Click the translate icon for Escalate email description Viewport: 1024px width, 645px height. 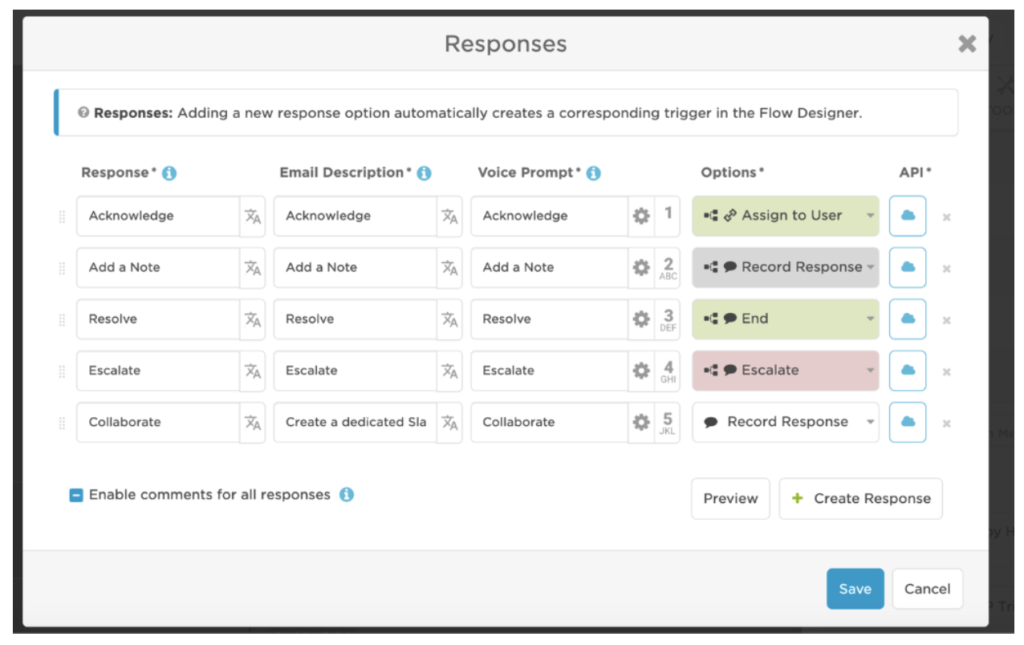point(449,370)
